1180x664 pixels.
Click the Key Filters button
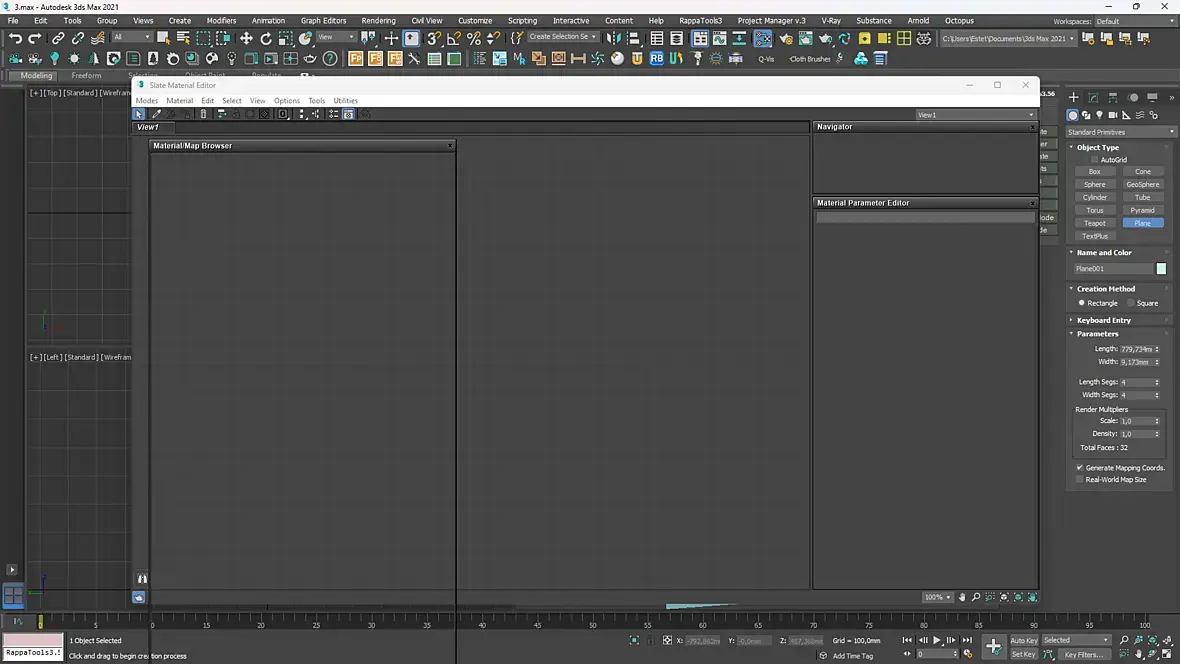click(1083, 654)
